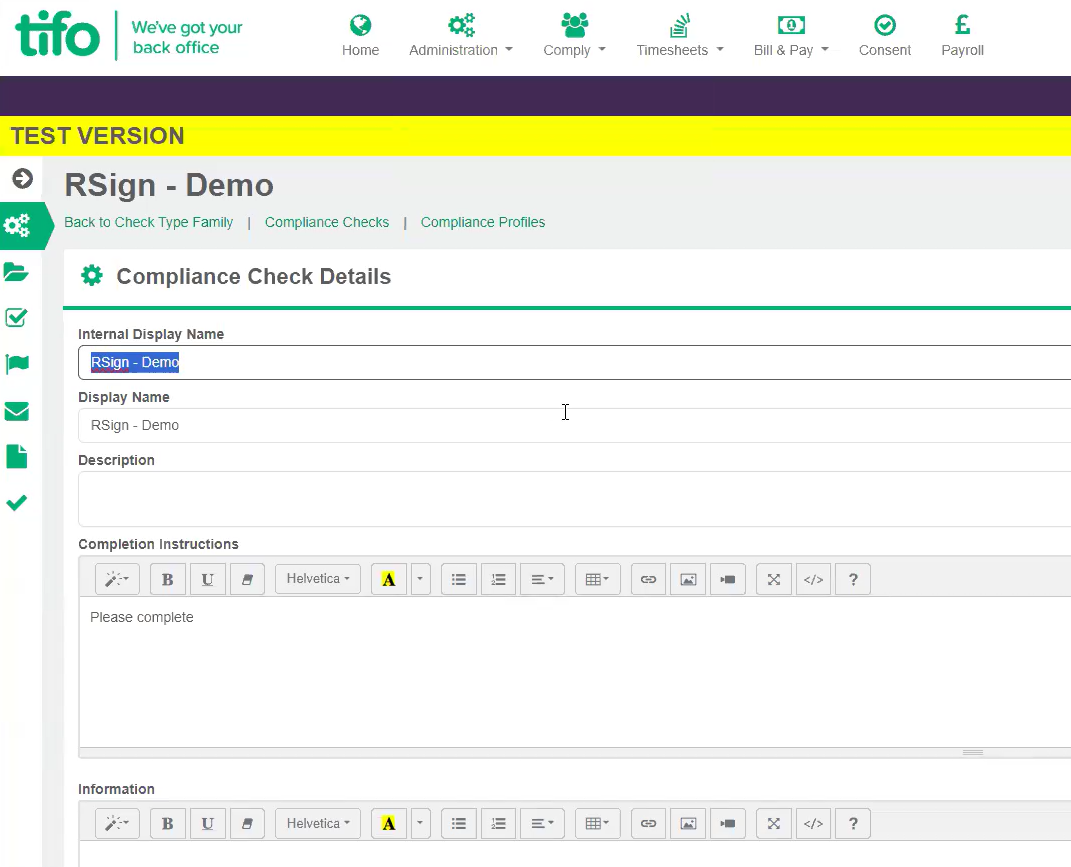Insert bulleted list in Completion Instructions
Image resolution: width=1071 pixels, height=867 pixels.
pos(459,579)
